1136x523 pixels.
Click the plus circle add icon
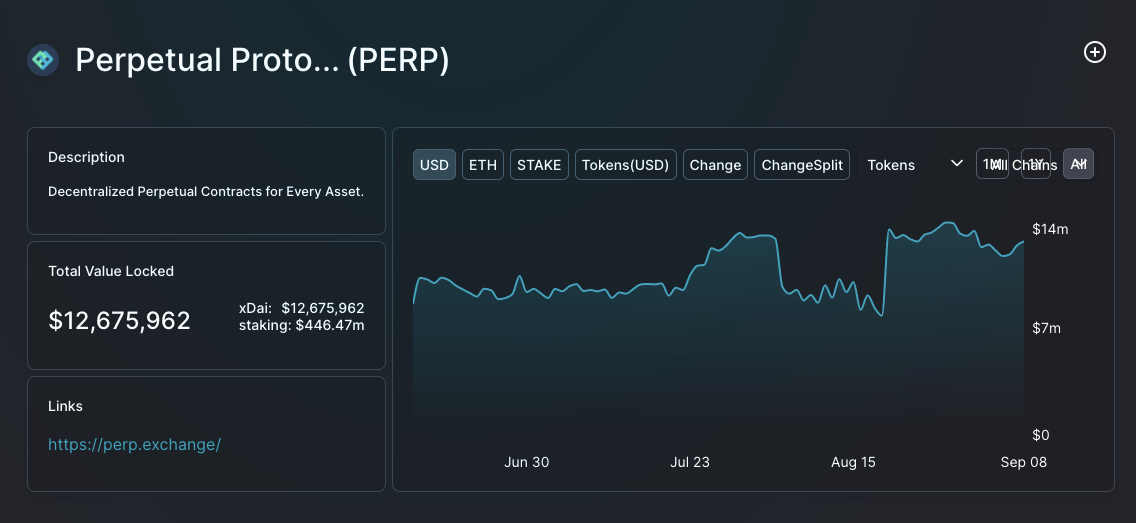(1094, 52)
